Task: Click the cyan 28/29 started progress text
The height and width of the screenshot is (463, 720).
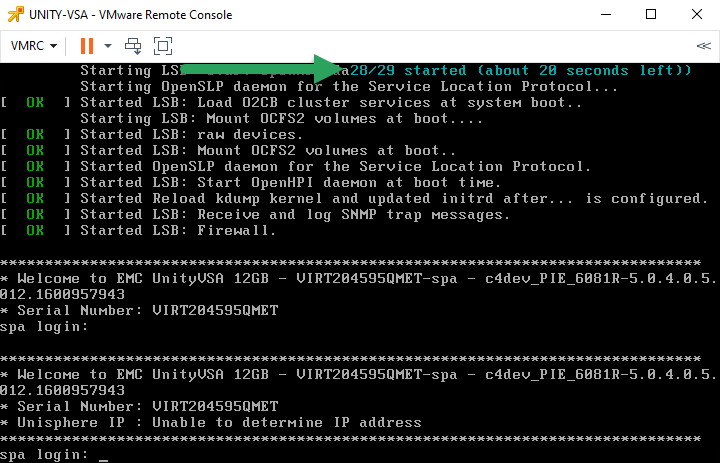Action: pyautogui.click(x=520, y=70)
